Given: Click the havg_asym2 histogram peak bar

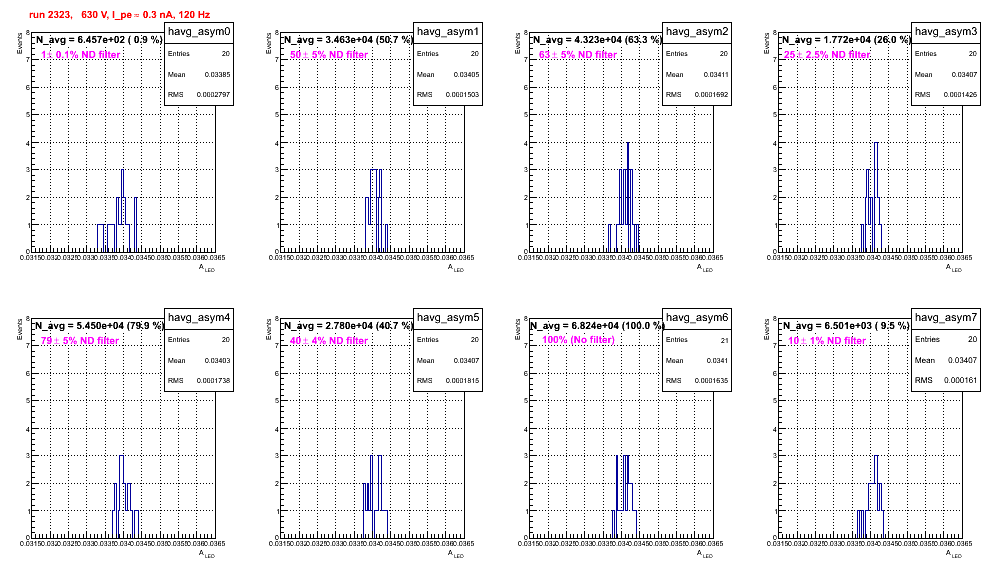Looking at the screenshot, I should pos(628,196).
